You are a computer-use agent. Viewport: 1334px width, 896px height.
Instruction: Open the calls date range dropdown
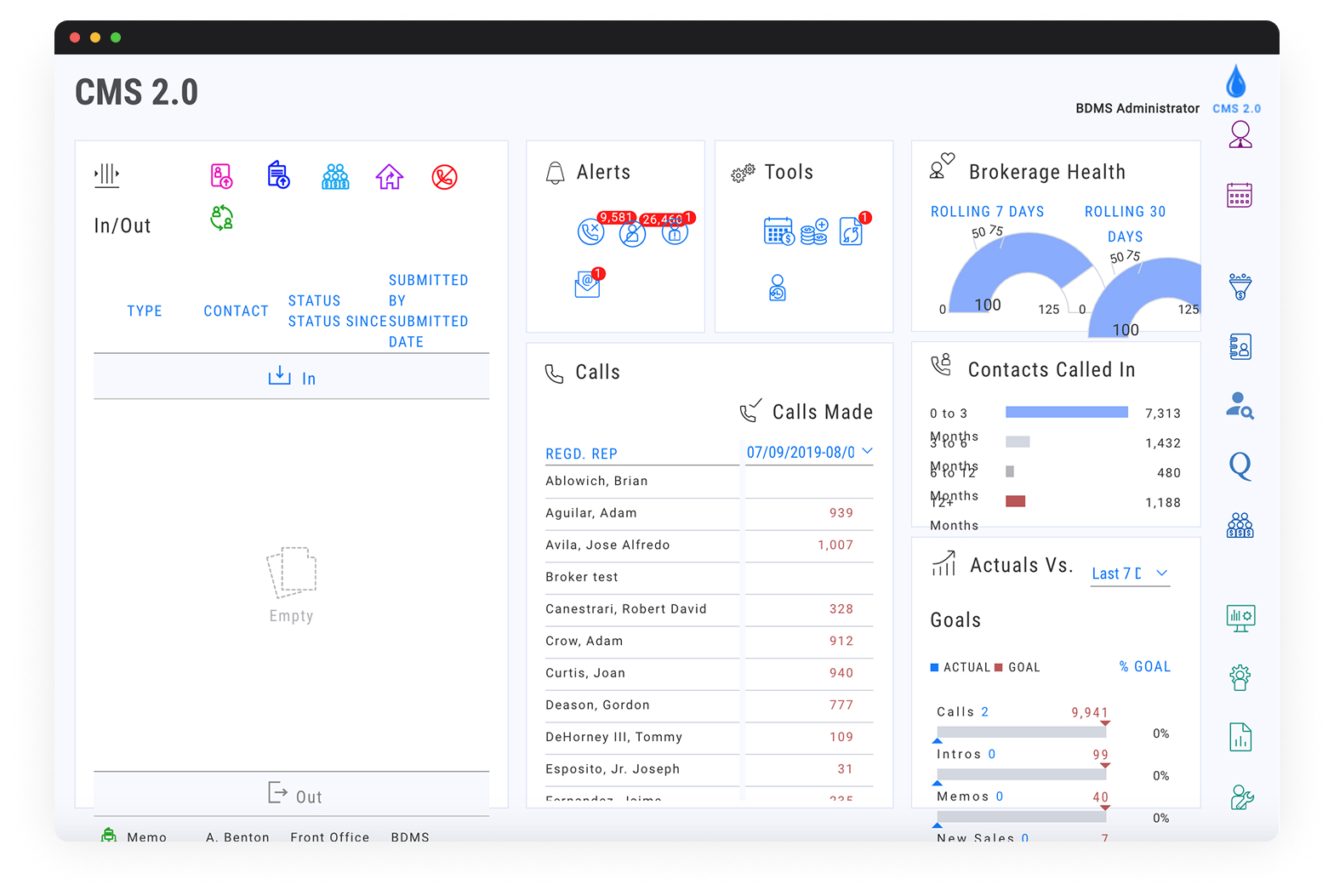tap(809, 452)
